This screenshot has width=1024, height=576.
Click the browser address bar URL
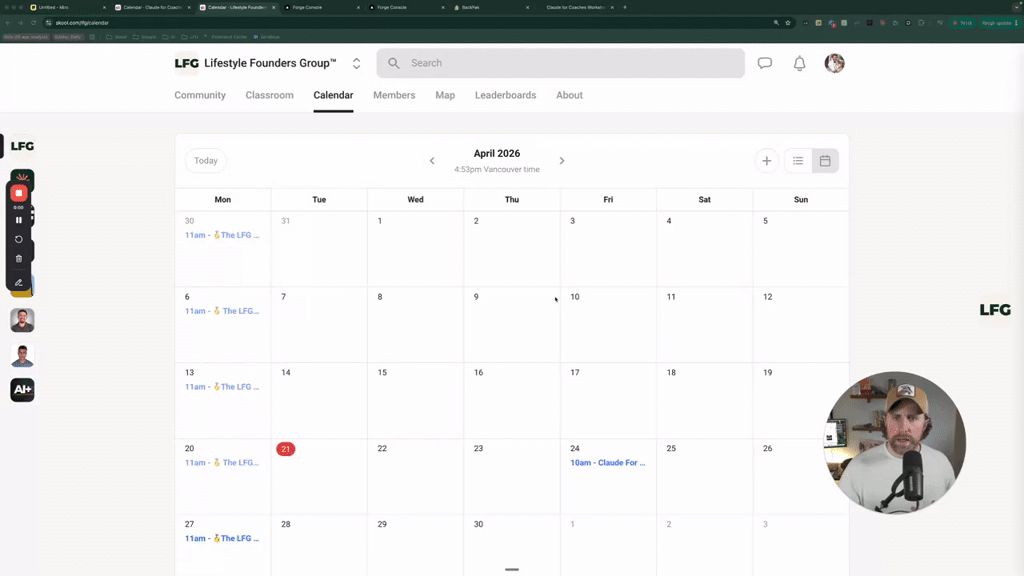point(82,23)
